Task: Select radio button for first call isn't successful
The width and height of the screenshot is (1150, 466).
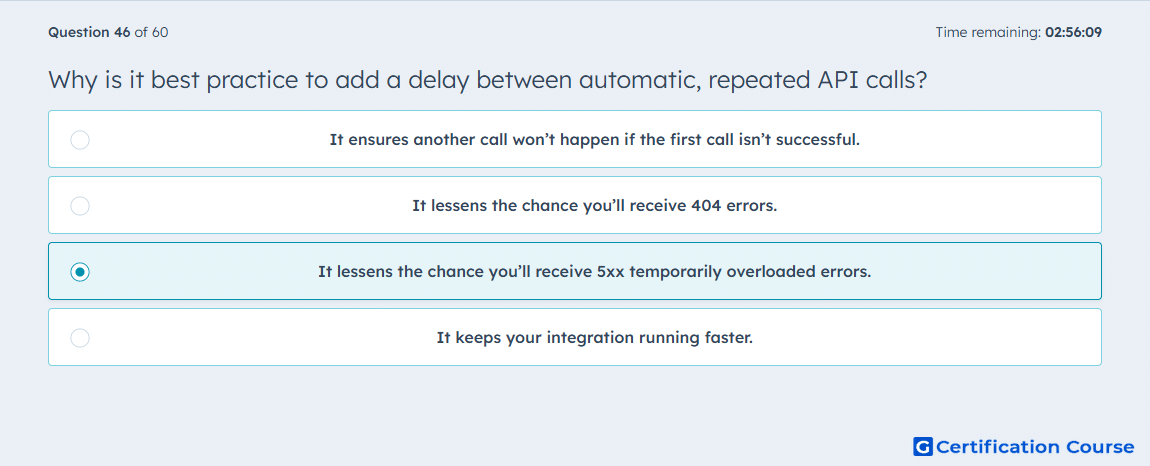Action: tap(80, 139)
